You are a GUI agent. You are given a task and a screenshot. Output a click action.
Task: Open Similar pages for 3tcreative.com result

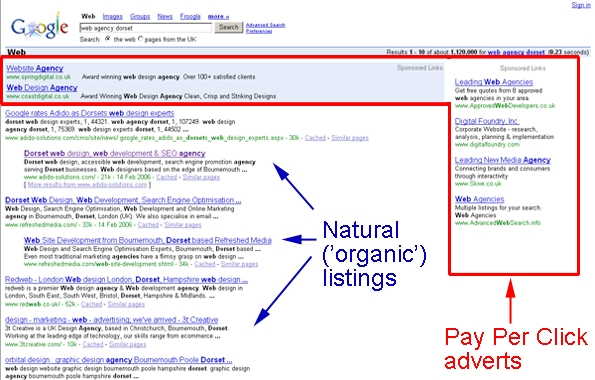(x=128, y=344)
